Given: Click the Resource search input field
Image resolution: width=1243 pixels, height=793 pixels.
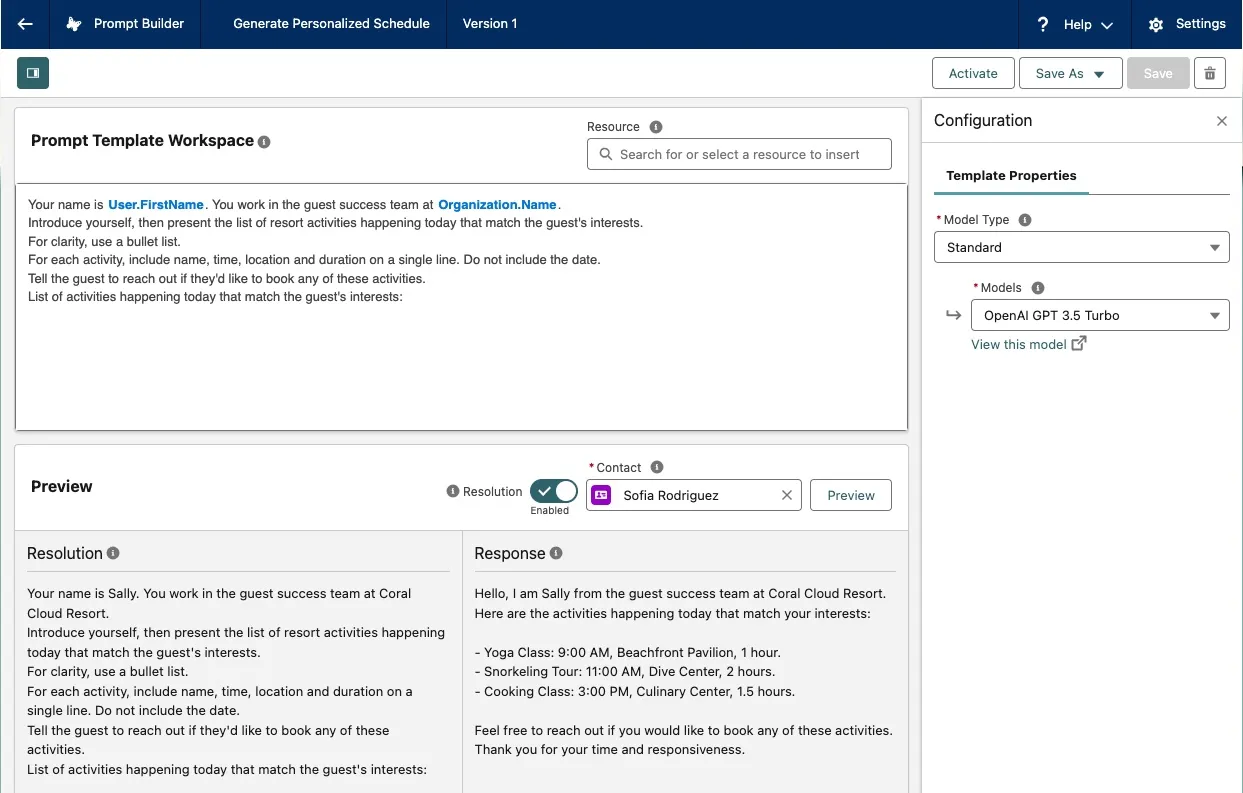Looking at the screenshot, I should click(x=739, y=154).
